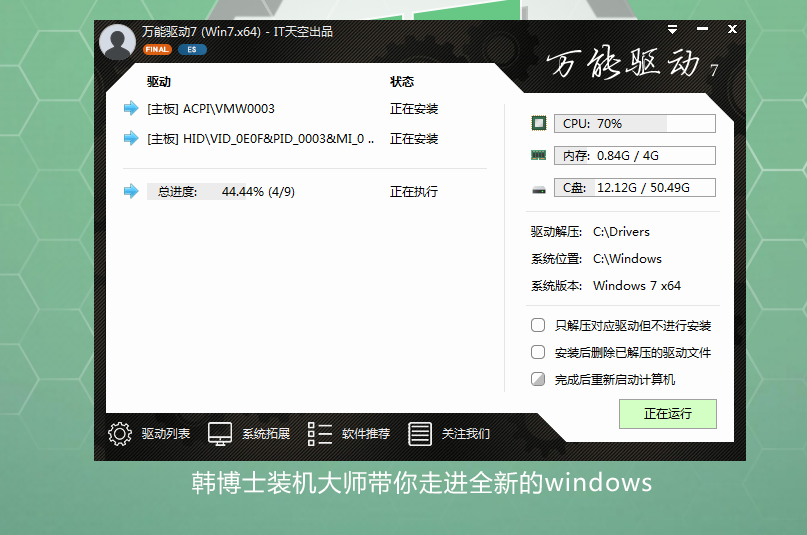Screen dimensions: 807x535
Task: Click the 正在安装 status of HID\VID_0E0F row
Action: (414, 138)
